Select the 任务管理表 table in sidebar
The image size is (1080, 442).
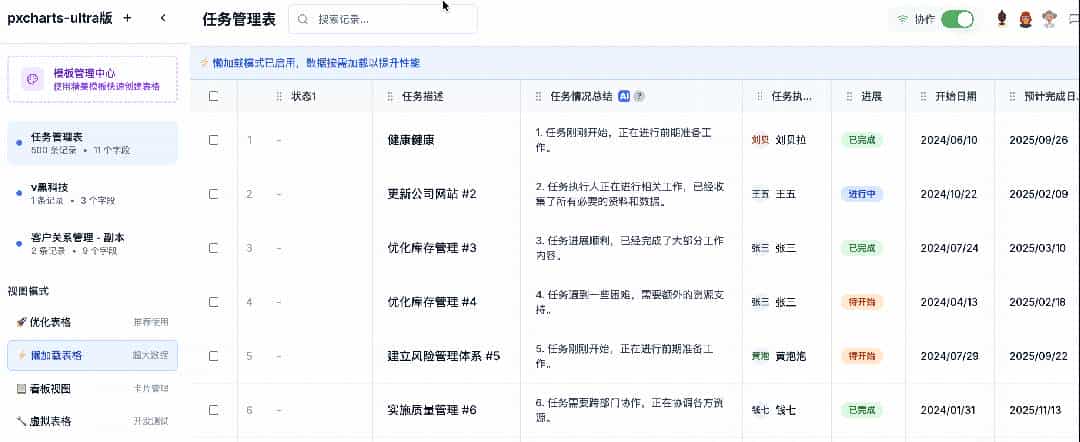tap(92, 143)
